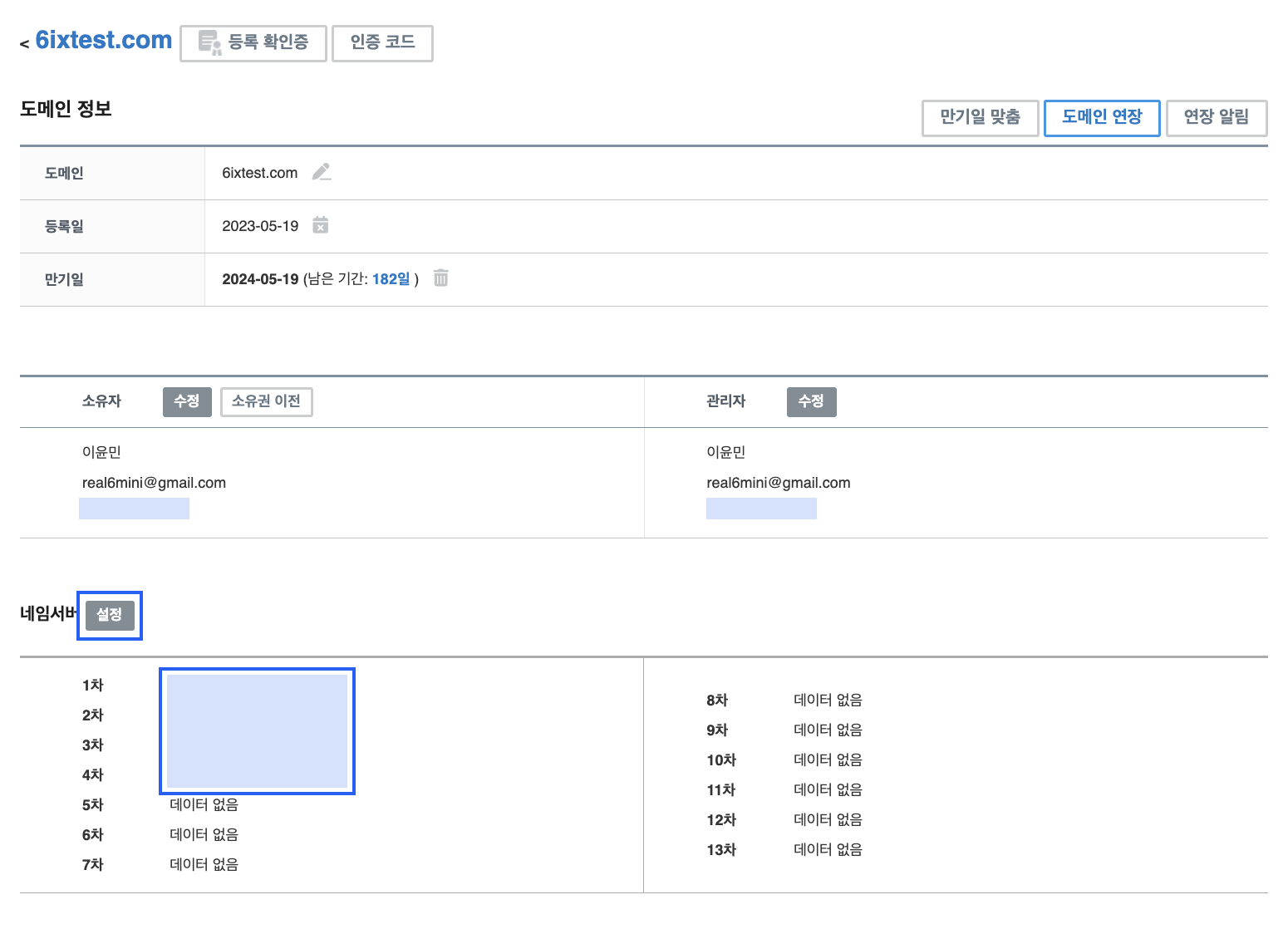Click the 2023-05-19 registration date
This screenshot has height=929, width=1288.
260,226
